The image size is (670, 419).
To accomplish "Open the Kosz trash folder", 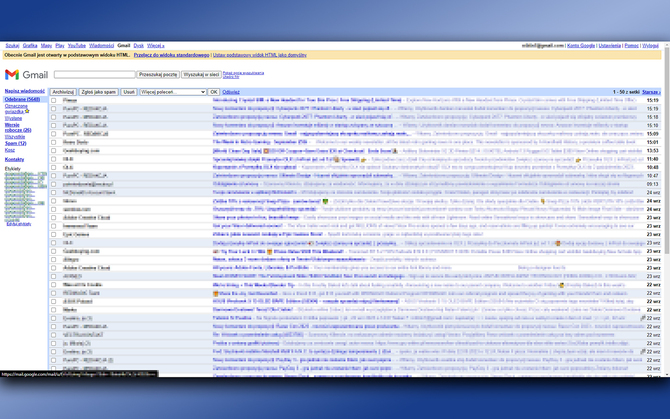I will pos(10,150).
